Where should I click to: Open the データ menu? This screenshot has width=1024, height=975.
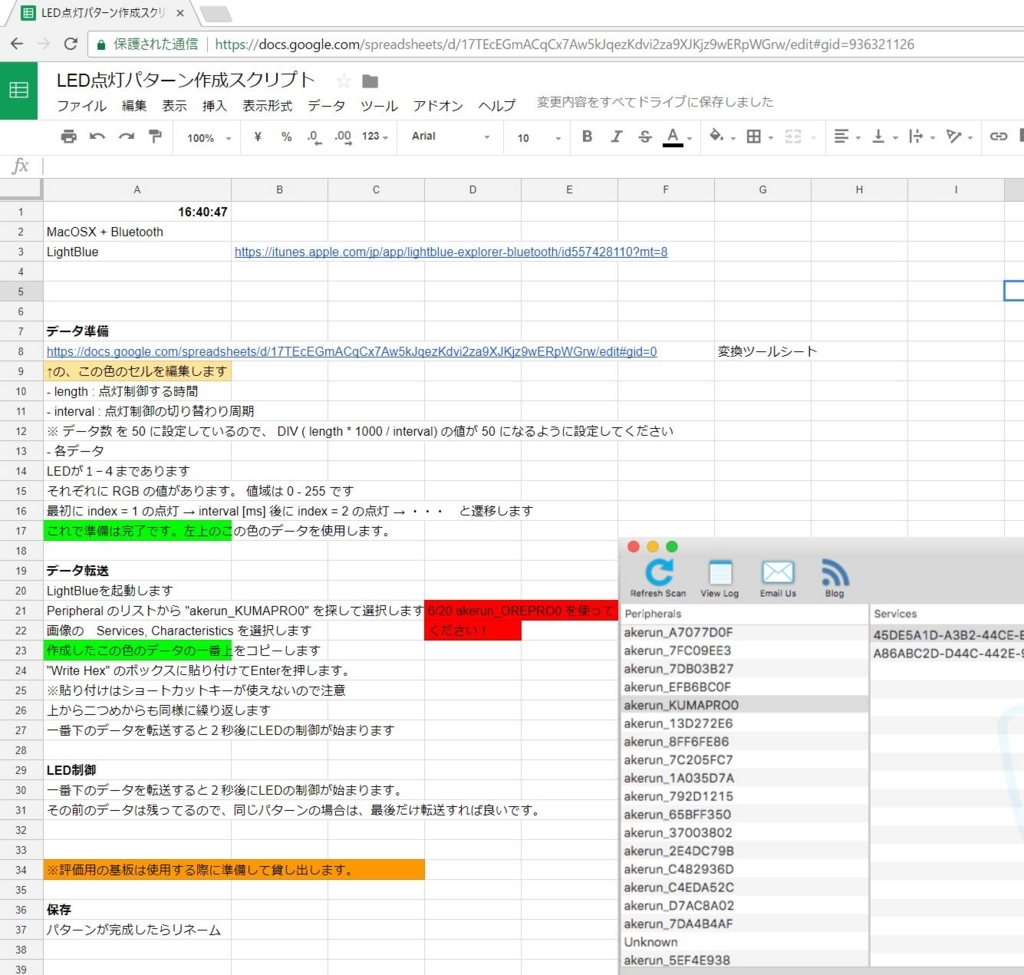pyautogui.click(x=327, y=106)
